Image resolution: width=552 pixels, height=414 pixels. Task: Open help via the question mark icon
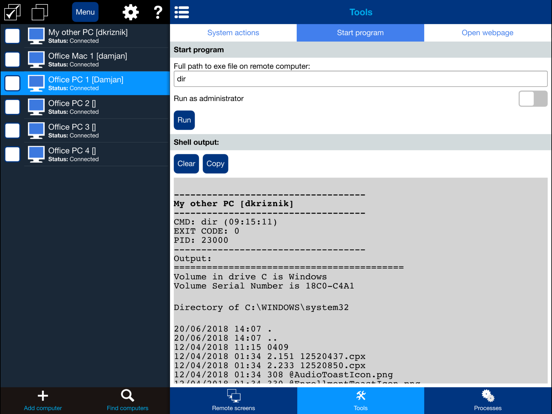[158, 12]
